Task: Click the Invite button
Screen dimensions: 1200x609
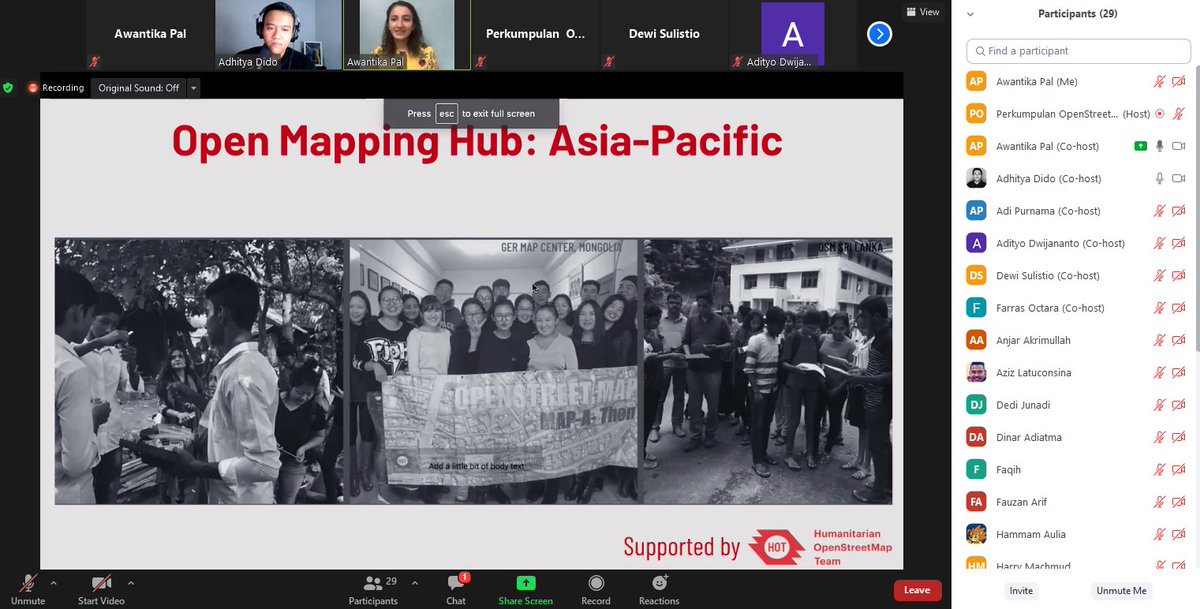Action: [x=1021, y=591]
